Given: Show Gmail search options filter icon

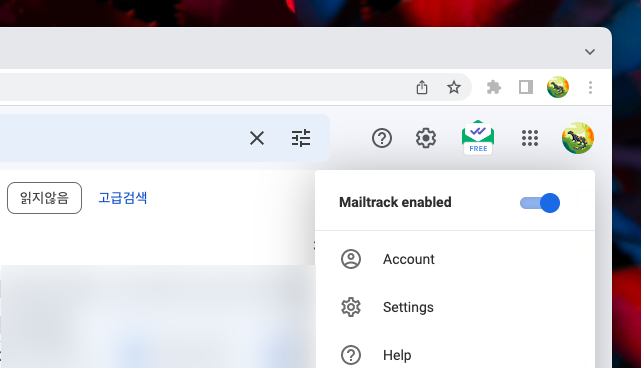Looking at the screenshot, I should [x=301, y=138].
